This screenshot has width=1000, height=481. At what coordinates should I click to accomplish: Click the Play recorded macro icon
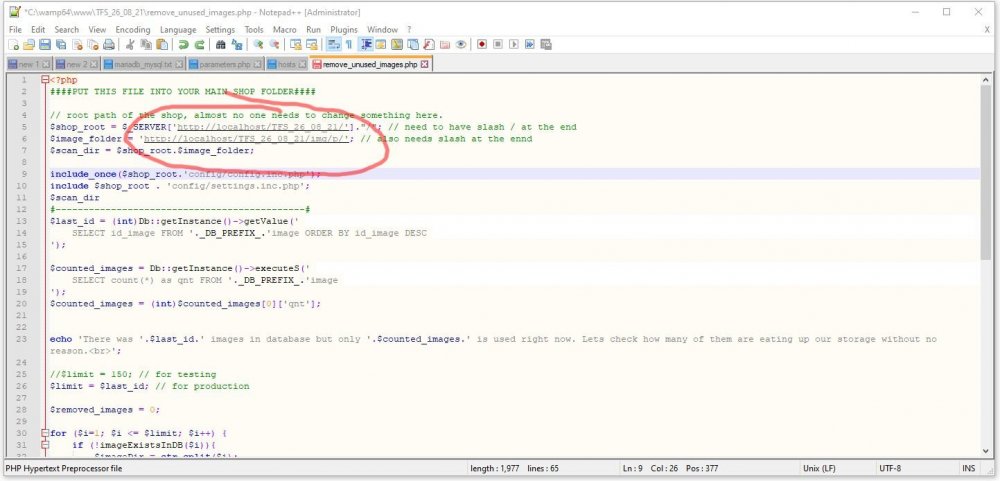[x=513, y=45]
